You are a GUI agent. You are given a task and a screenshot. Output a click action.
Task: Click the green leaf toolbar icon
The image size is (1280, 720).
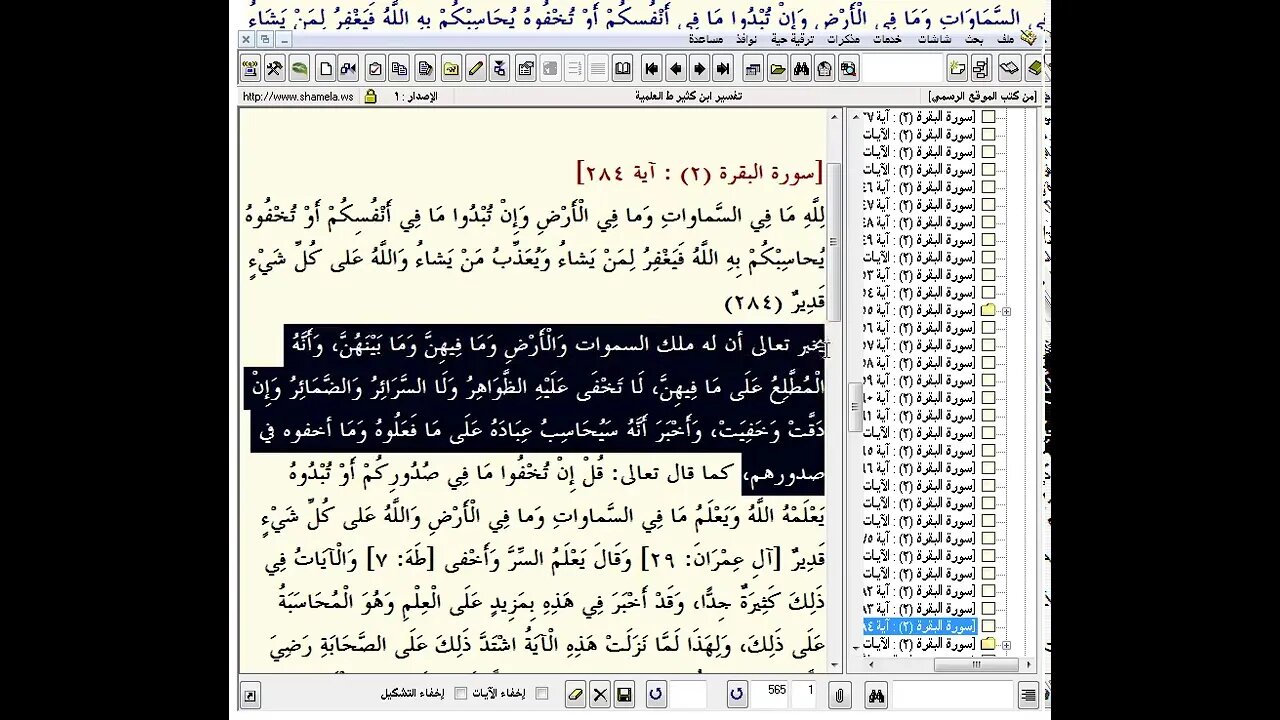(x=299, y=69)
